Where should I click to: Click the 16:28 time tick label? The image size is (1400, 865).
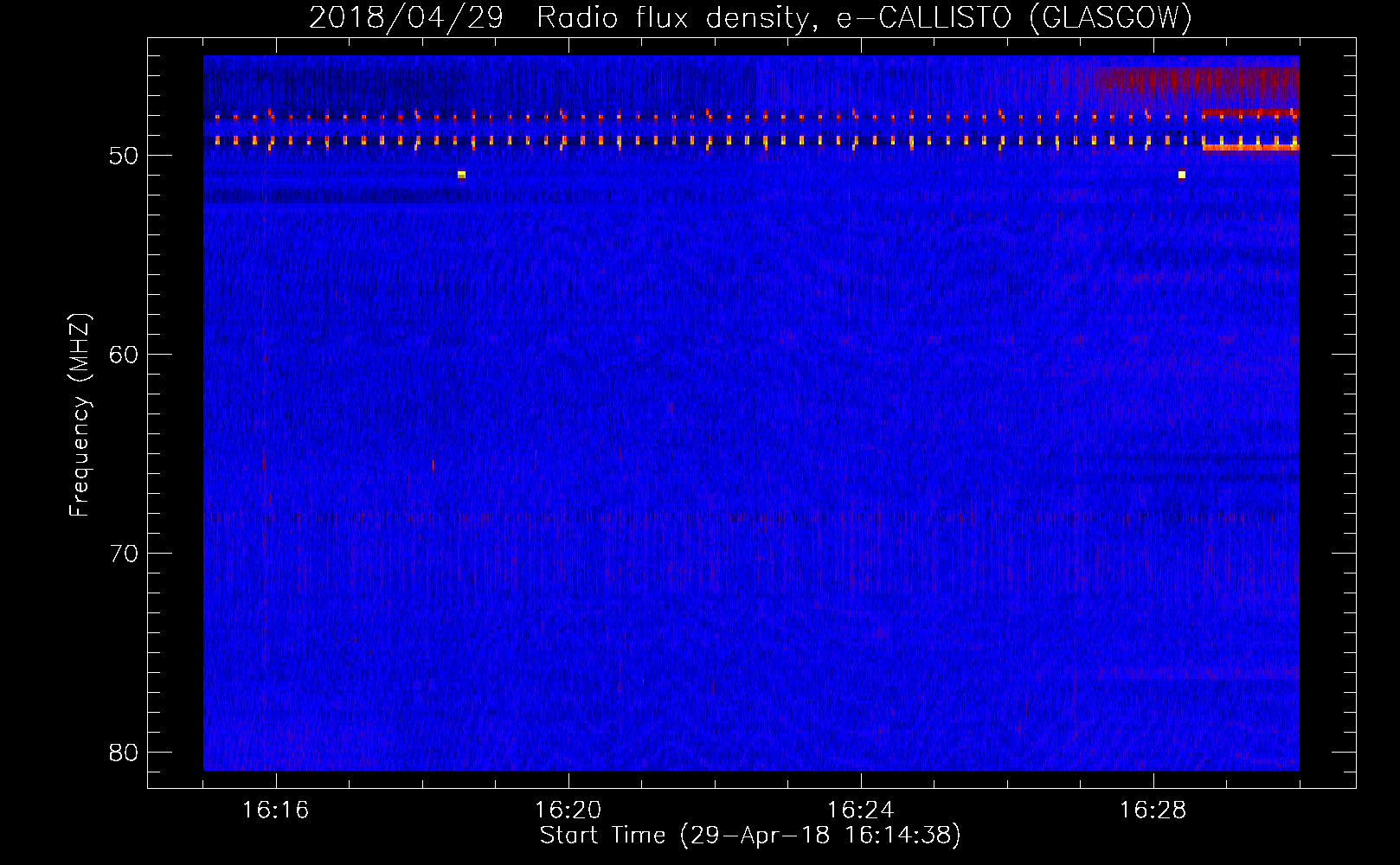click(1153, 811)
